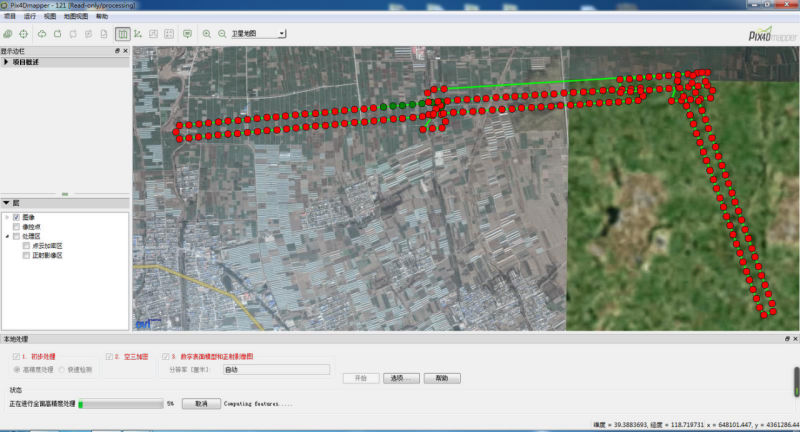Open the 地图视图 menu

pyautogui.click(x=75, y=17)
